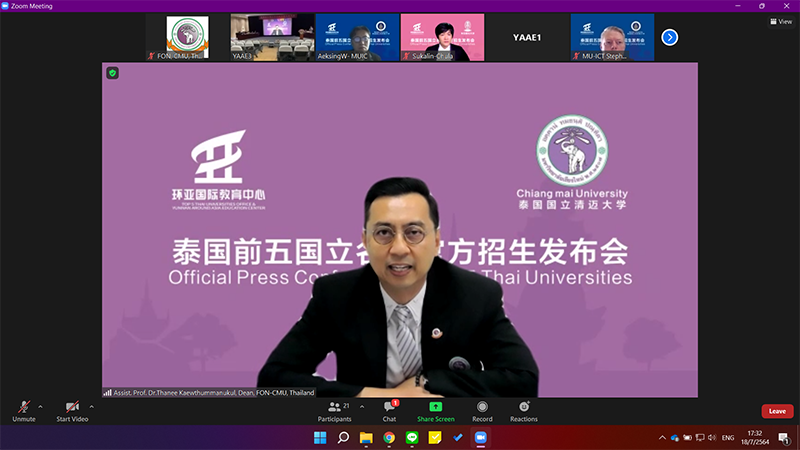Select the FON-CMU participant thumbnail
The width and height of the screenshot is (800, 450).
point(187,37)
